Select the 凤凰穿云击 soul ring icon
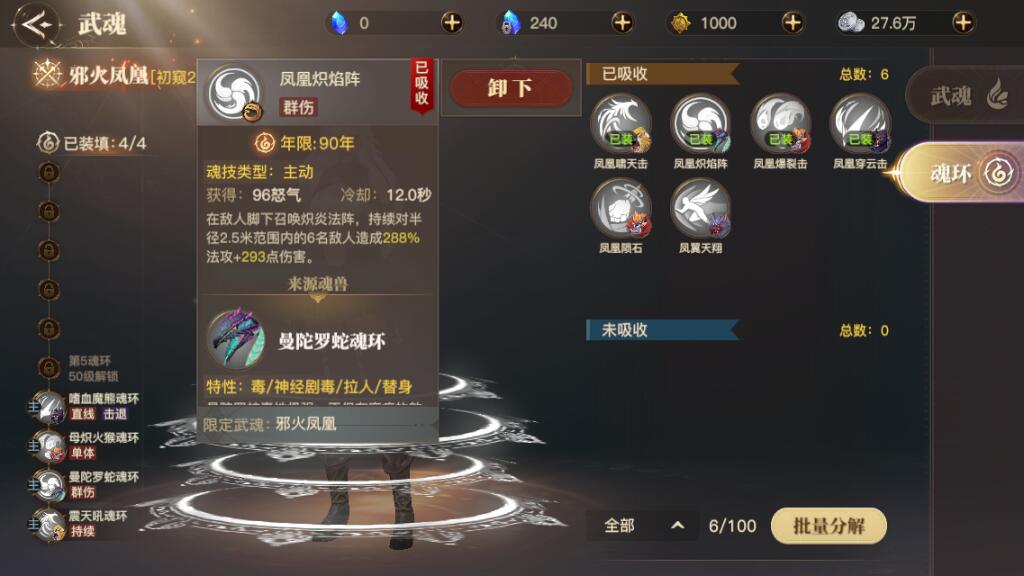 point(860,123)
